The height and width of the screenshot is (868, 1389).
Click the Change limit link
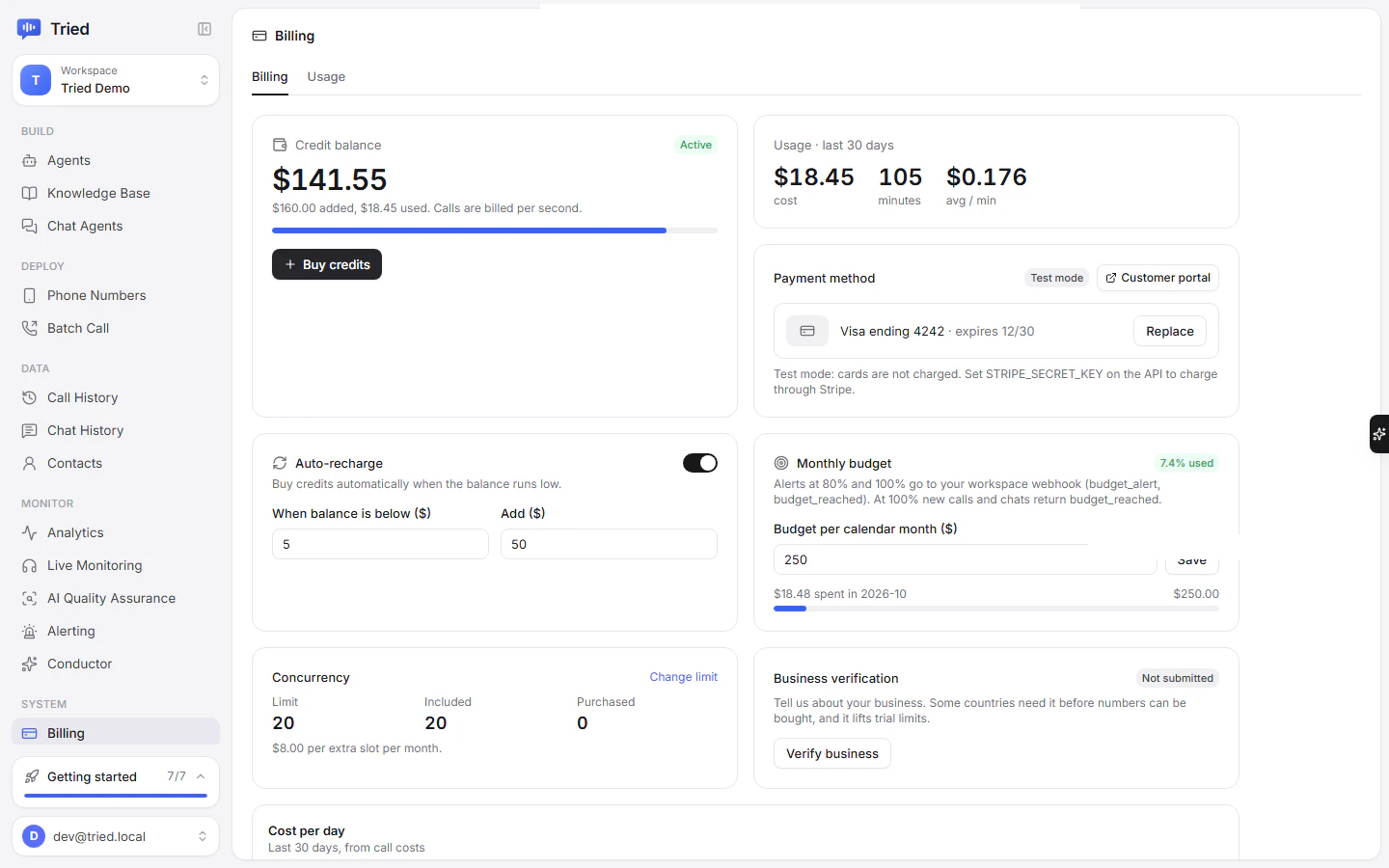[684, 677]
